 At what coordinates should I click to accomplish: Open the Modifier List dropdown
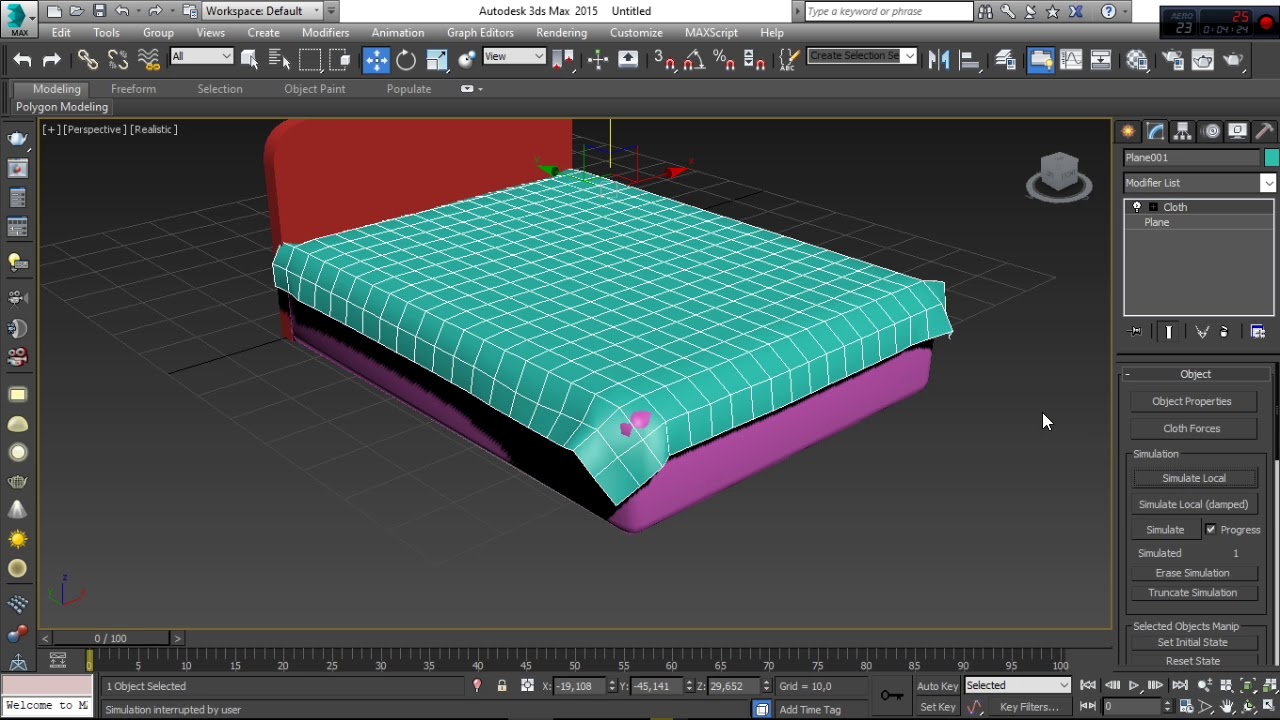coord(1199,183)
